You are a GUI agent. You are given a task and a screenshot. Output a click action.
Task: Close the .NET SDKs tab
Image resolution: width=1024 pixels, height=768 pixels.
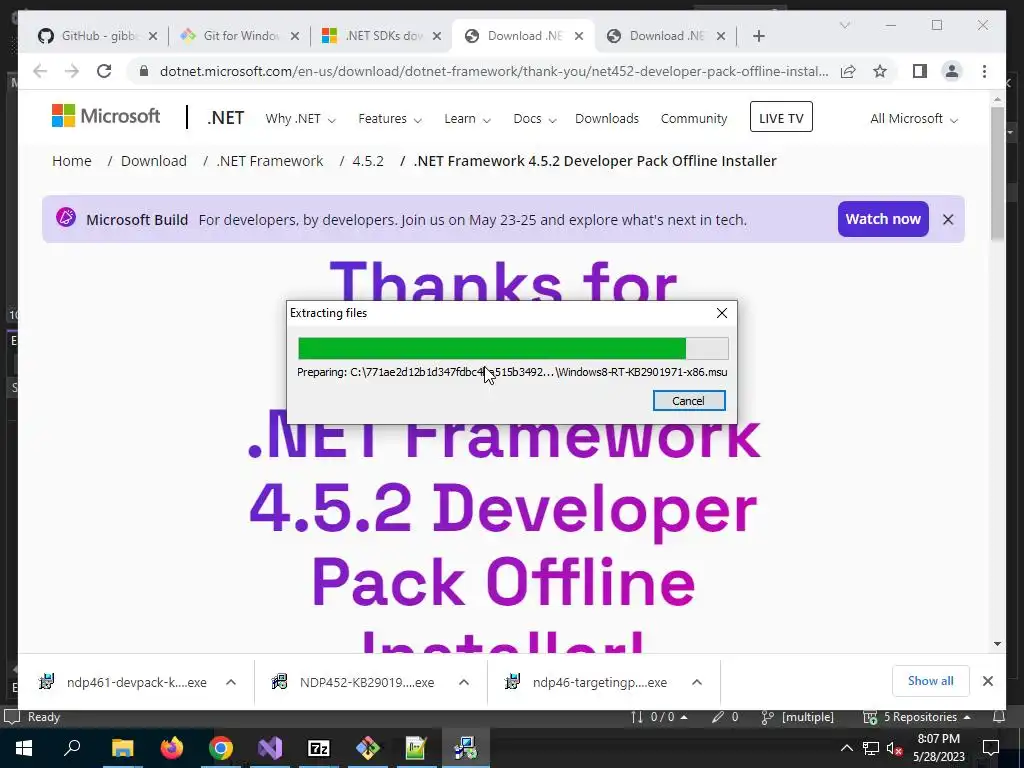tap(437, 36)
